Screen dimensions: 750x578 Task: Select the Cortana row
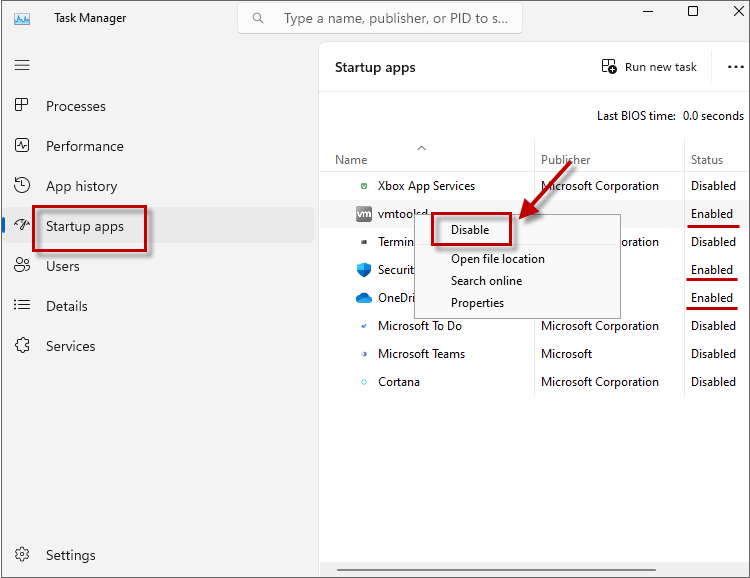pyautogui.click(x=534, y=382)
